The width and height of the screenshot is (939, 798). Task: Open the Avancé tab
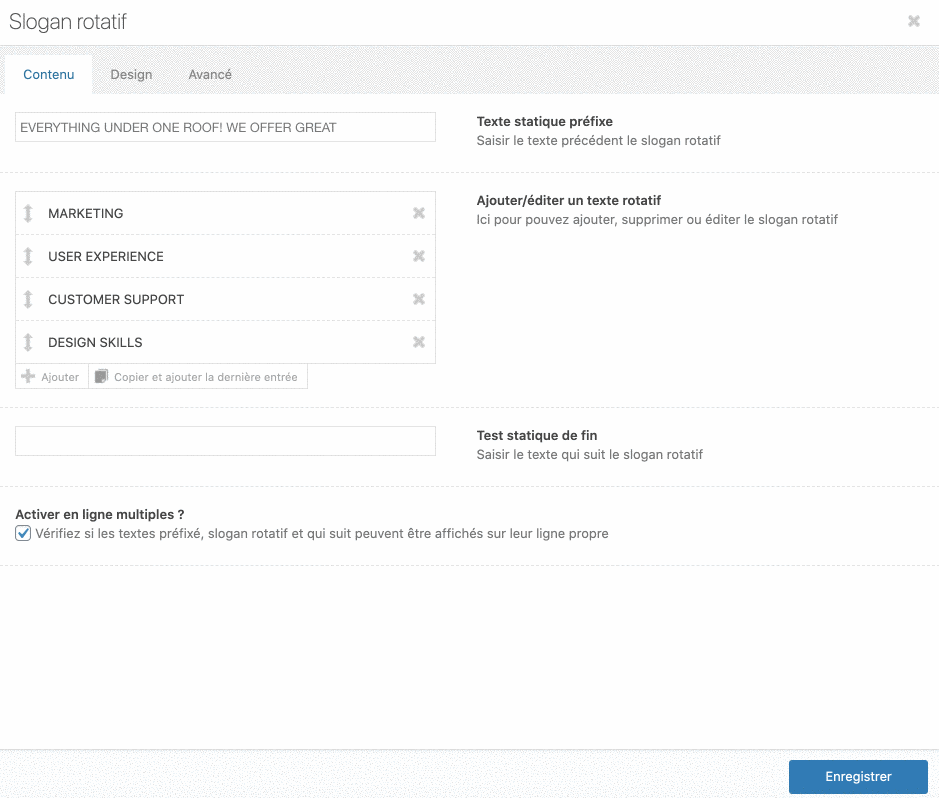[x=210, y=75]
